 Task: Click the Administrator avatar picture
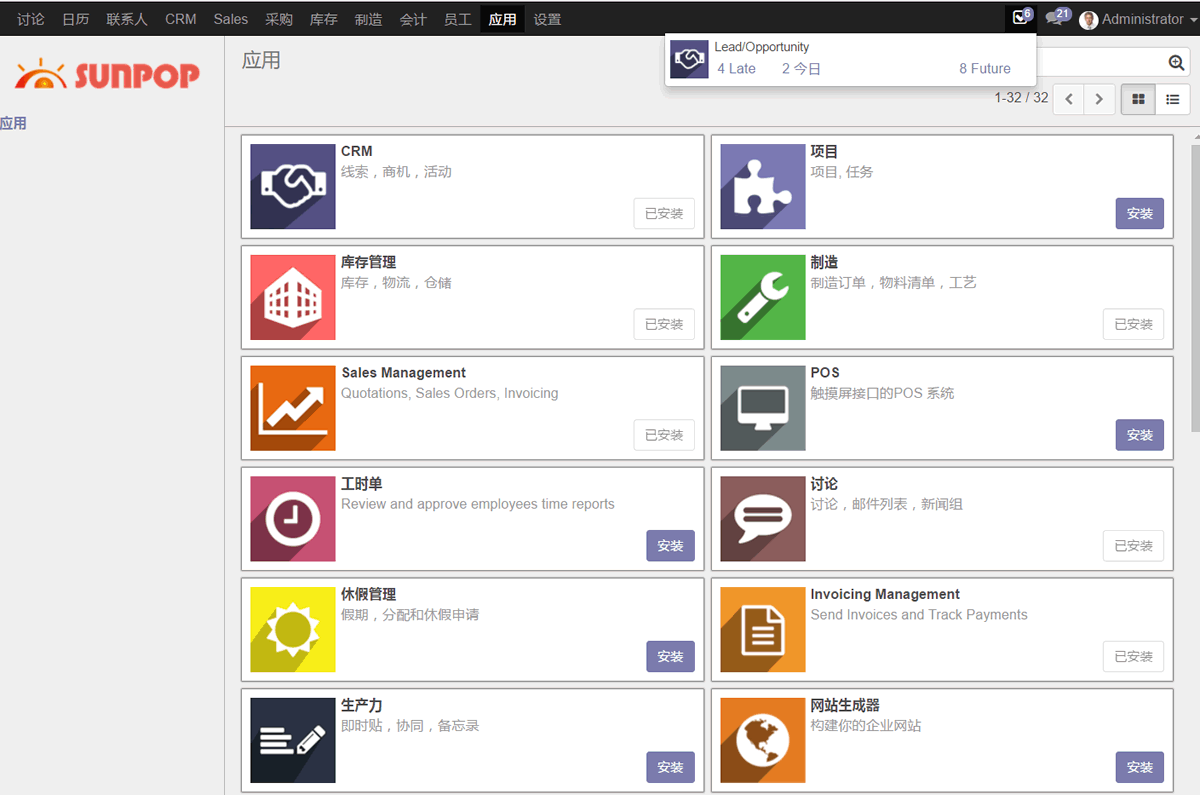pyautogui.click(x=1089, y=19)
